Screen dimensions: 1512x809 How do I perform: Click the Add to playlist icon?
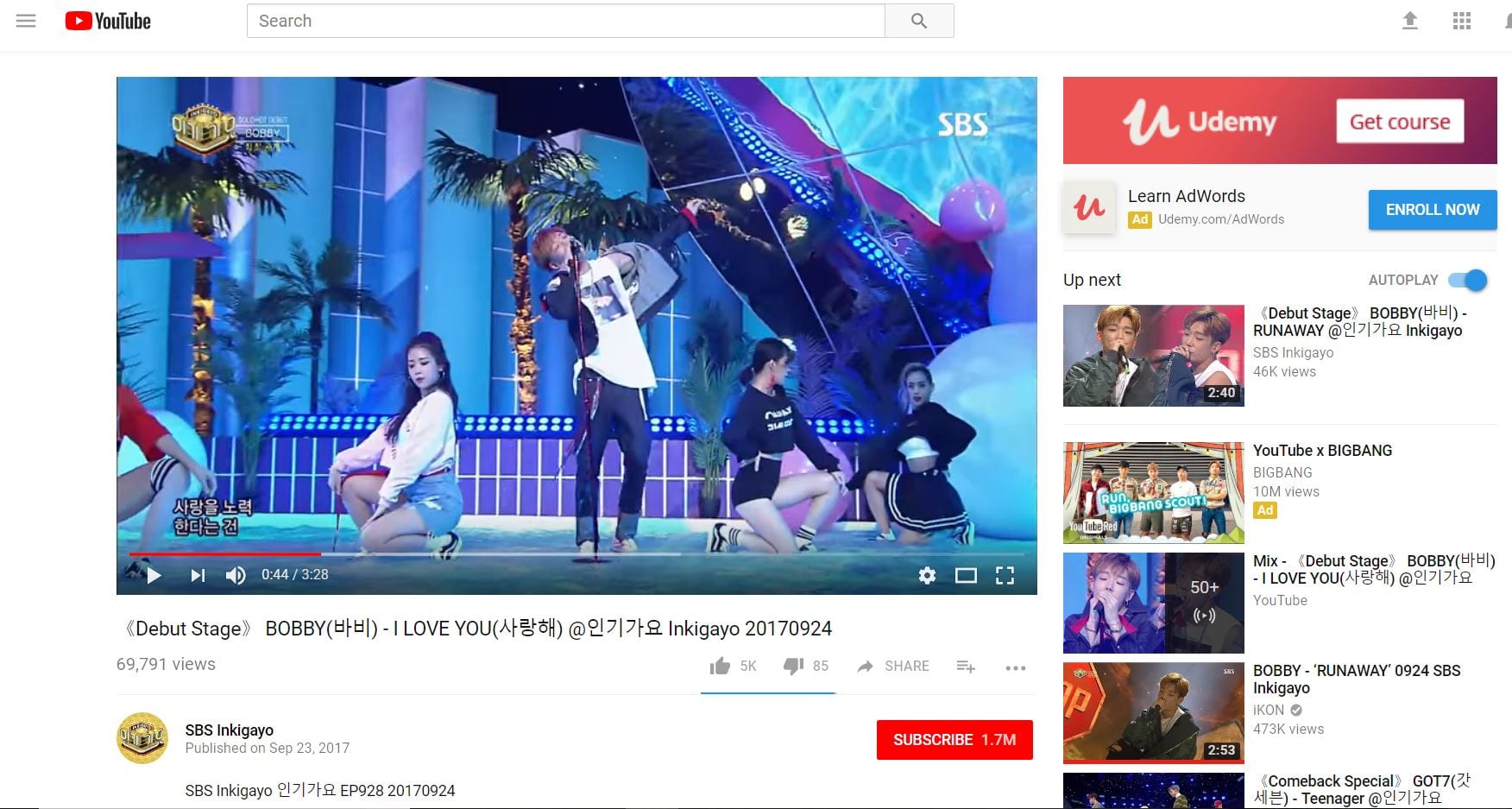pyautogui.click(x=965, y=667)
